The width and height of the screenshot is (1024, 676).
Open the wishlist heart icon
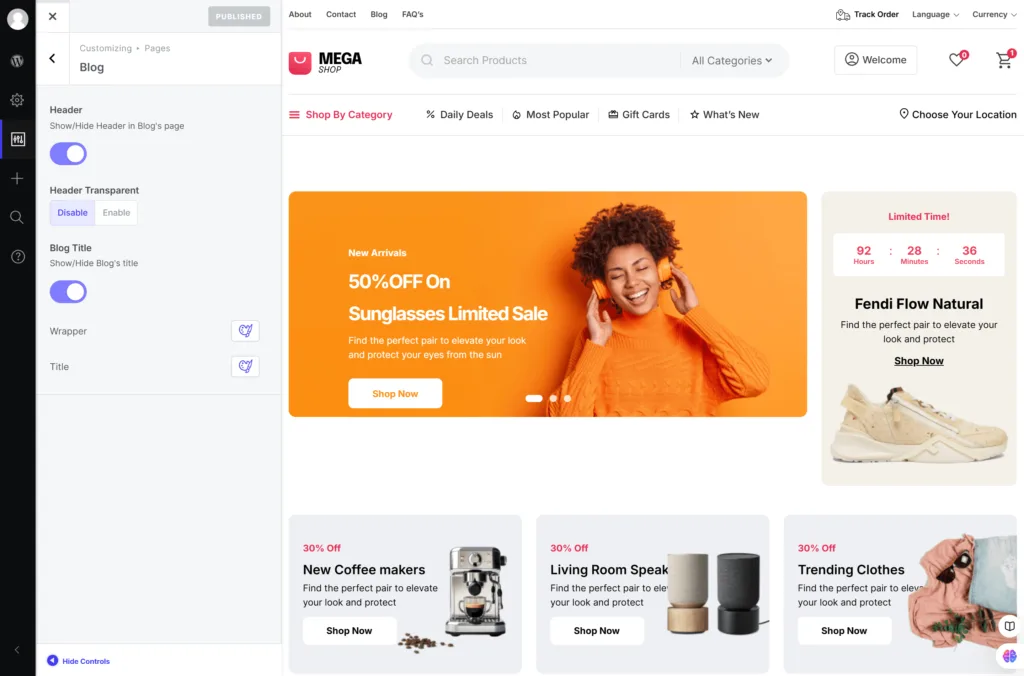(958, 59)
